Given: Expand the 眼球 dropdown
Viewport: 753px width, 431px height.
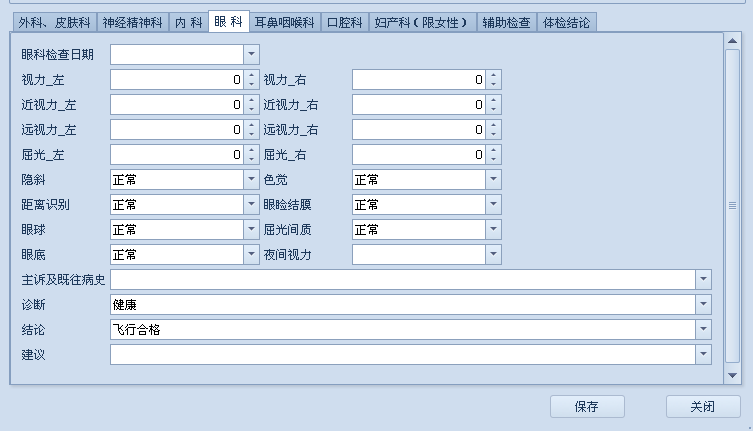Looking at the screenshot, I should 251,229.
